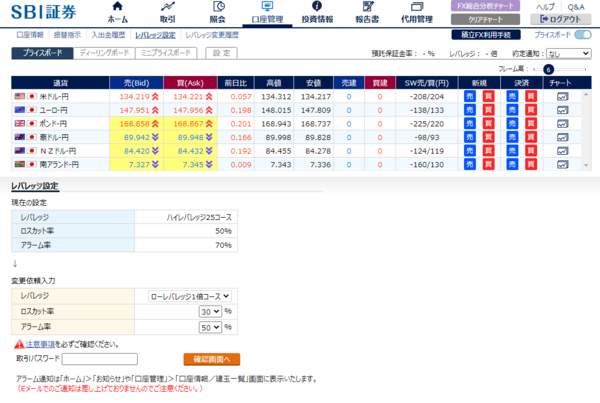Open the Q&A link

[x=576, y=7]
